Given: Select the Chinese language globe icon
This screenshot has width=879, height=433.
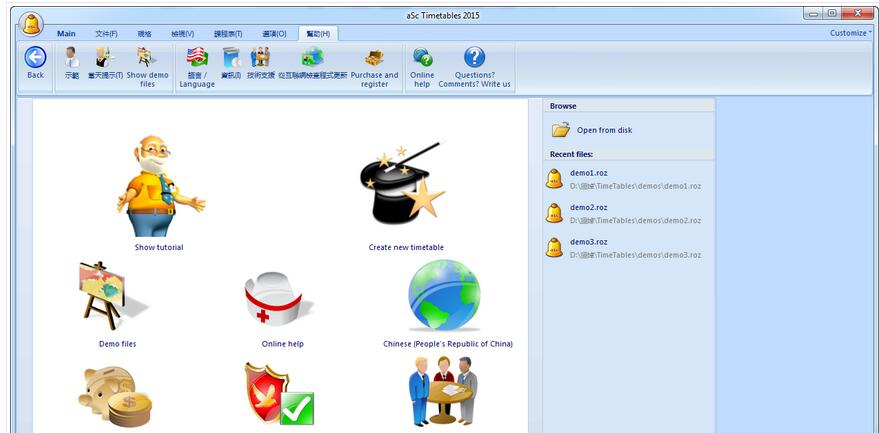Looking at the screenshot, I should [444, 294].
